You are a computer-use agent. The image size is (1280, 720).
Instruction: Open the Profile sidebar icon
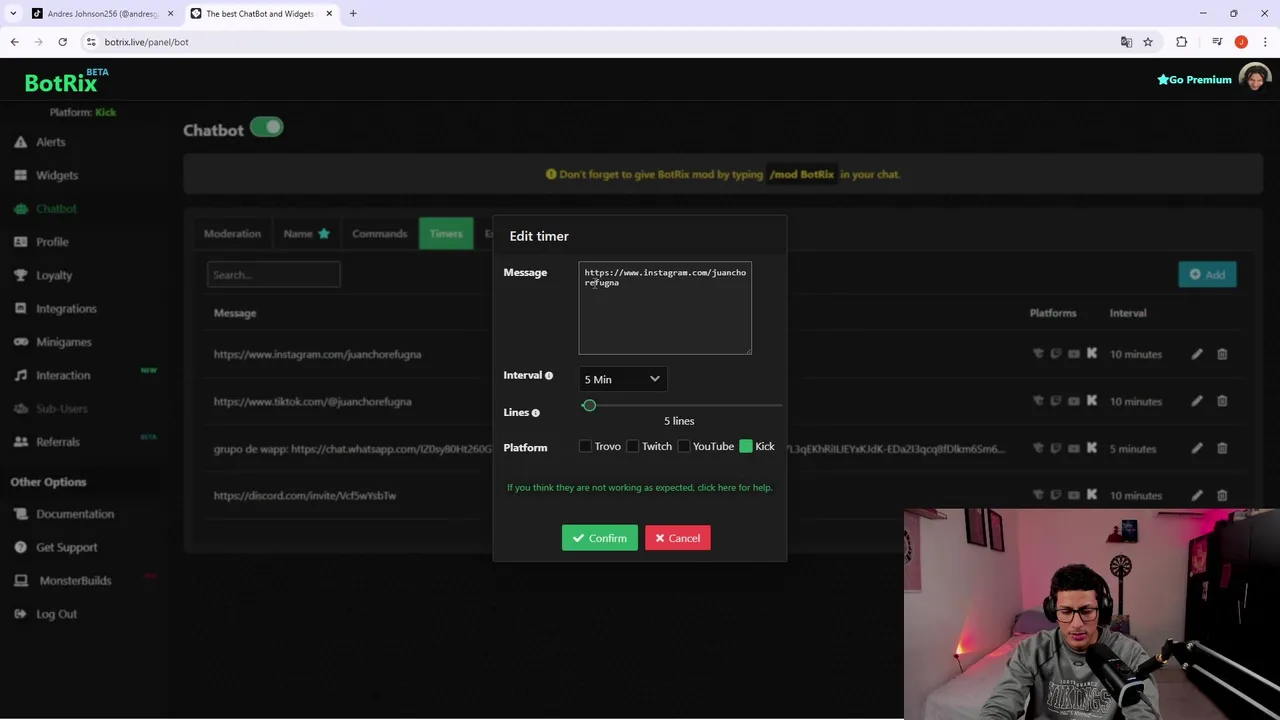[20, 242]
